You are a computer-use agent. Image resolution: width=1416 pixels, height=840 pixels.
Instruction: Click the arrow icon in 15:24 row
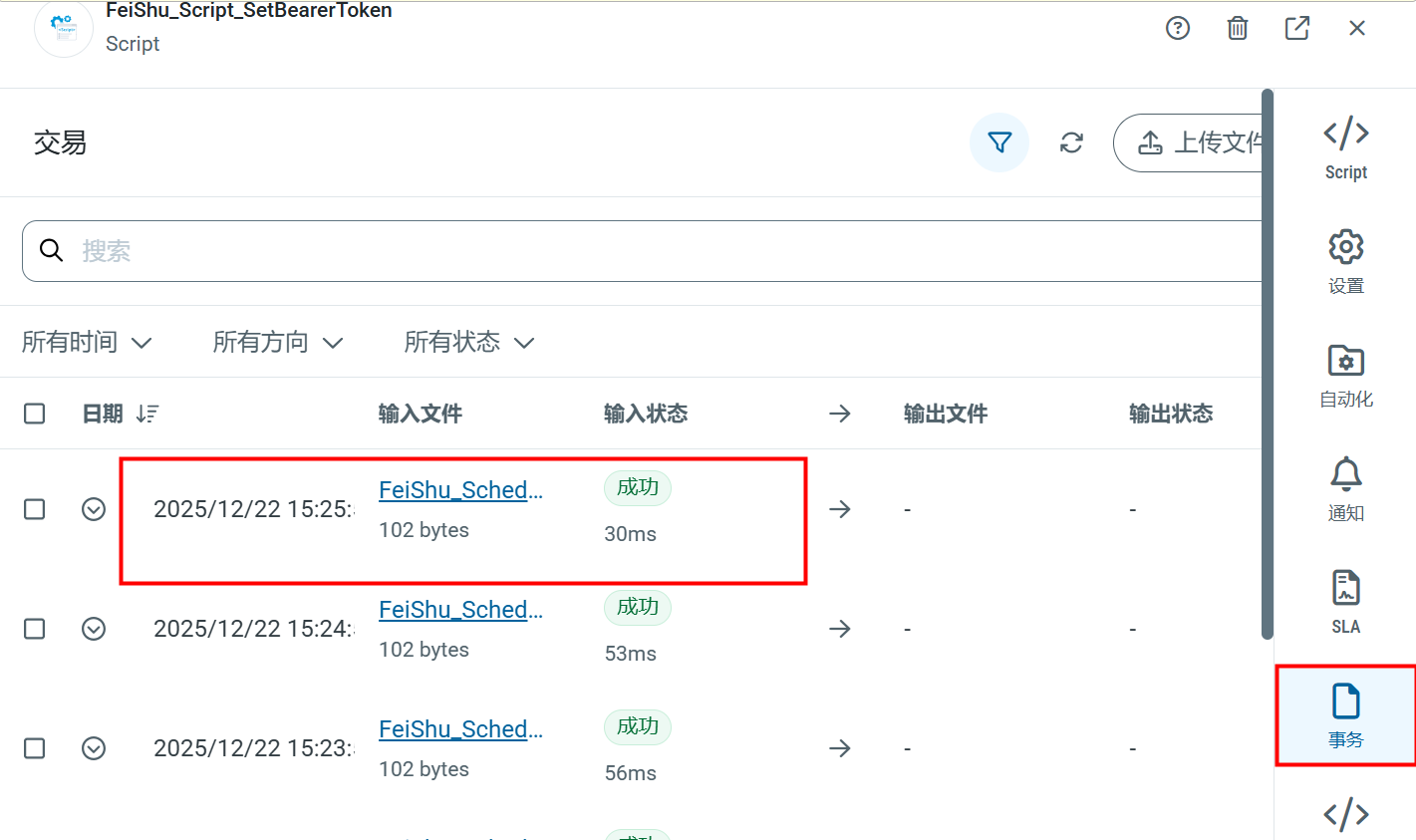tap(840, 629)
